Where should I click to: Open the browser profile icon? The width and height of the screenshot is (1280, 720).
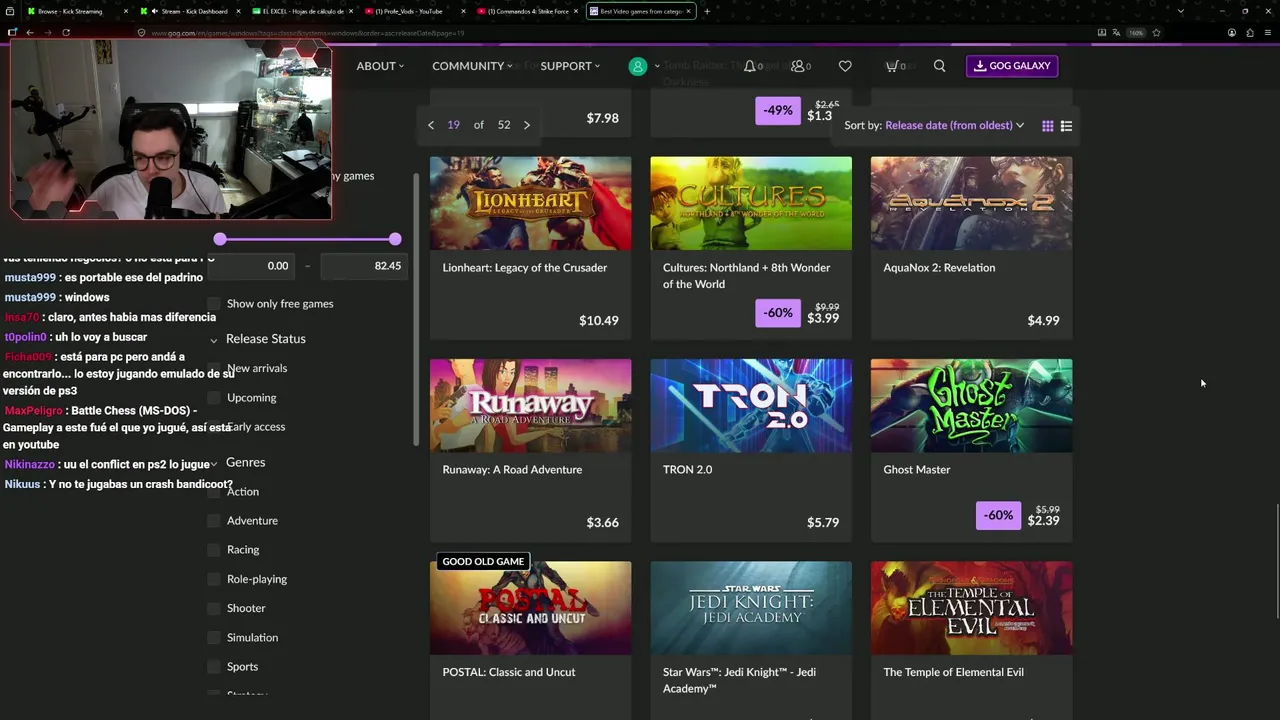pos(1232,32)
